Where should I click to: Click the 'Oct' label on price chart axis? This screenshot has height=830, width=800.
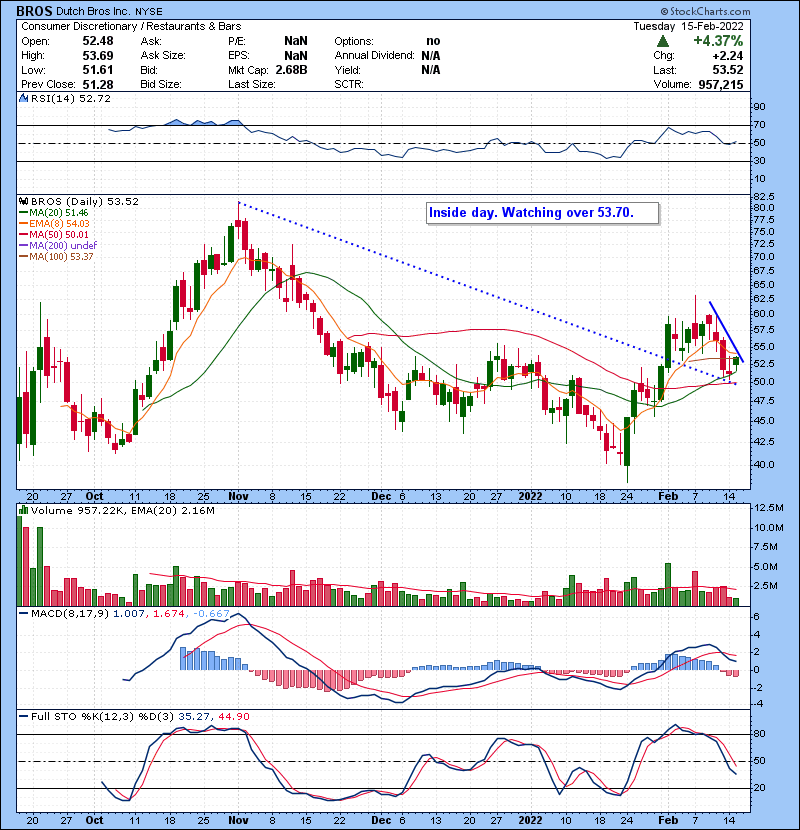94,497
